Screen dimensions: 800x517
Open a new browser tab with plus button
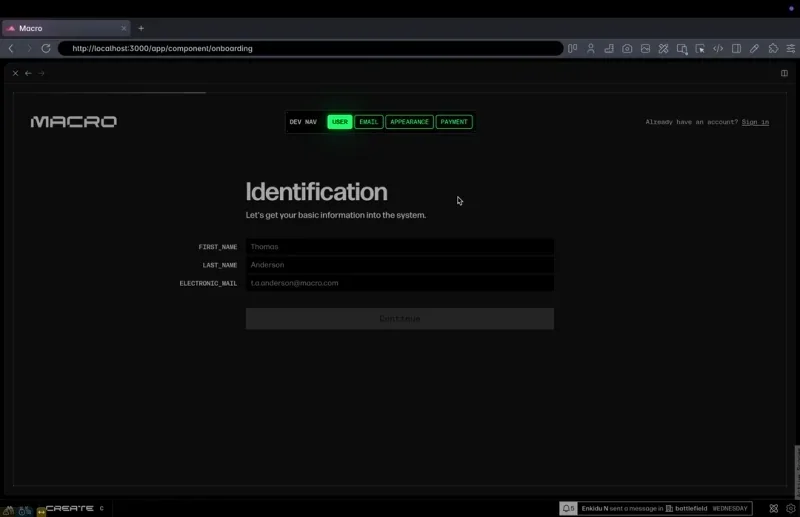141,28
